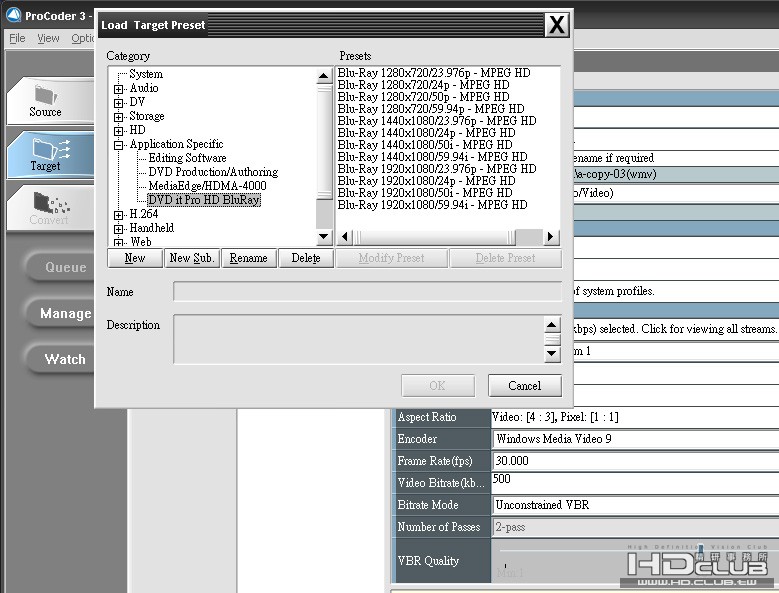
Task: Choose Blu-Ray 1440x1080/23.976p - MPEG HD preset
Action: [437, 121]
